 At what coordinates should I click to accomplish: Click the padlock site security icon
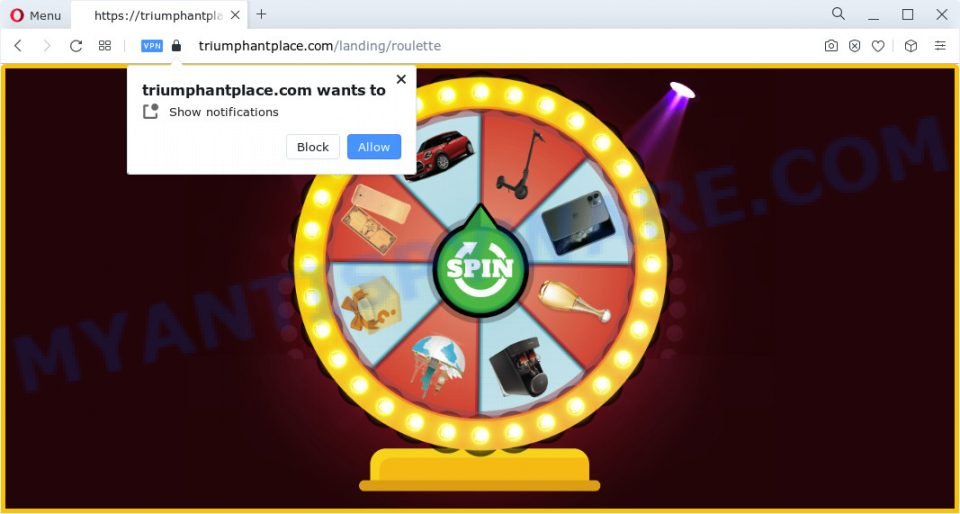176,46
